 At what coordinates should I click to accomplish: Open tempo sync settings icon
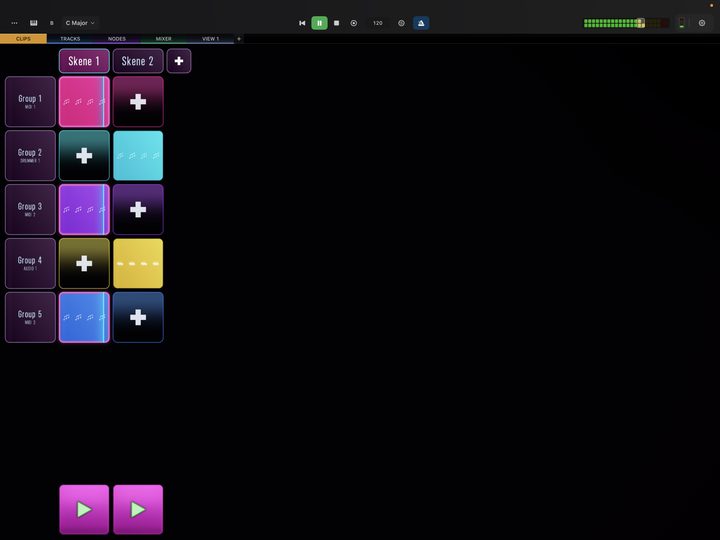[401, 23]
